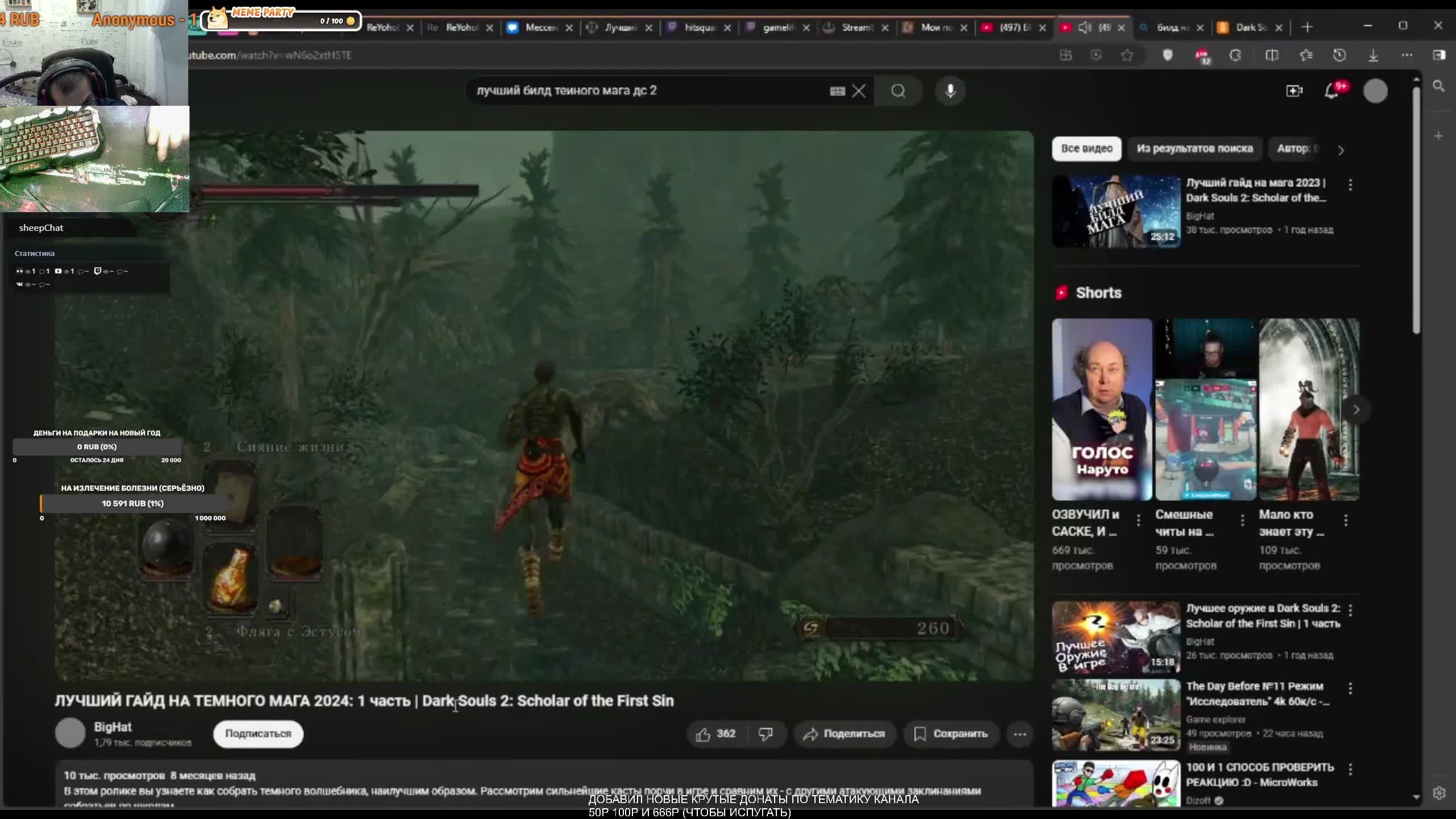Screen dimensions: 1456x819
Task: Open the more actions ellipsis beside Сохранить
Action: pos(1020,734)
